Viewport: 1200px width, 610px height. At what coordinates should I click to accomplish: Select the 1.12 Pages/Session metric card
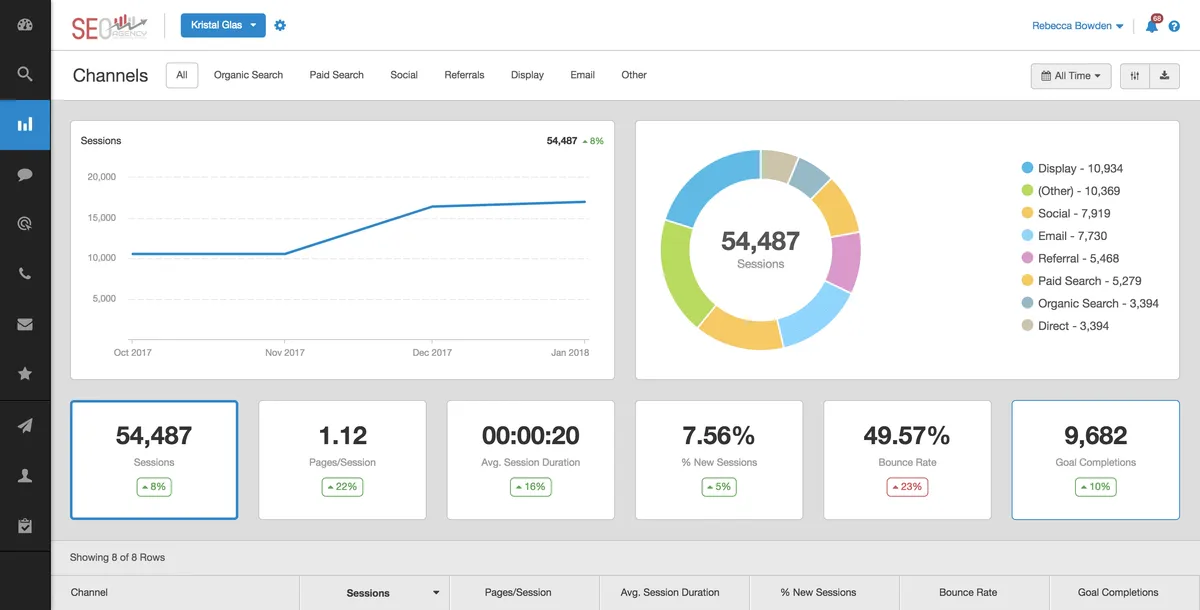342,460
